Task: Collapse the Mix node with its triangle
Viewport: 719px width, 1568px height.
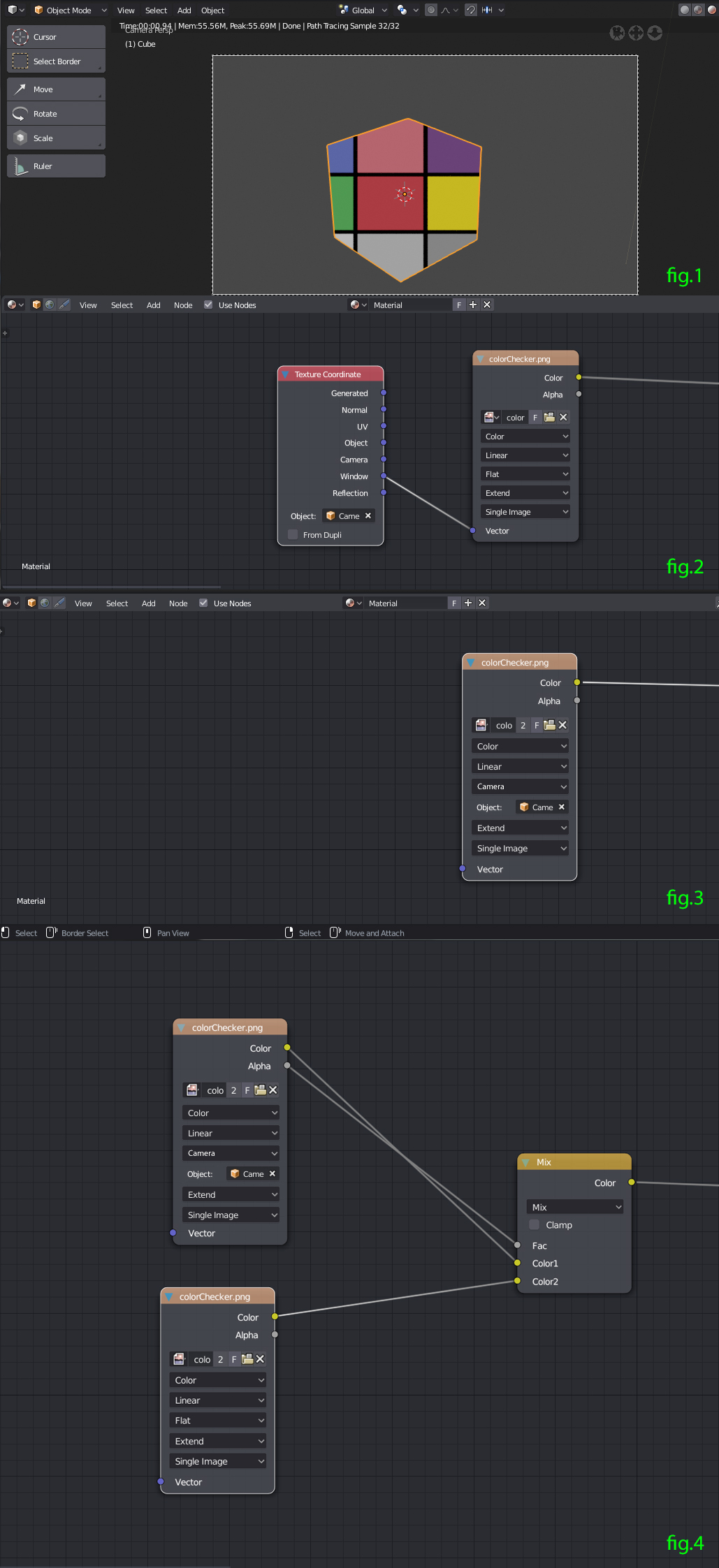Action: pos(526,1162)
